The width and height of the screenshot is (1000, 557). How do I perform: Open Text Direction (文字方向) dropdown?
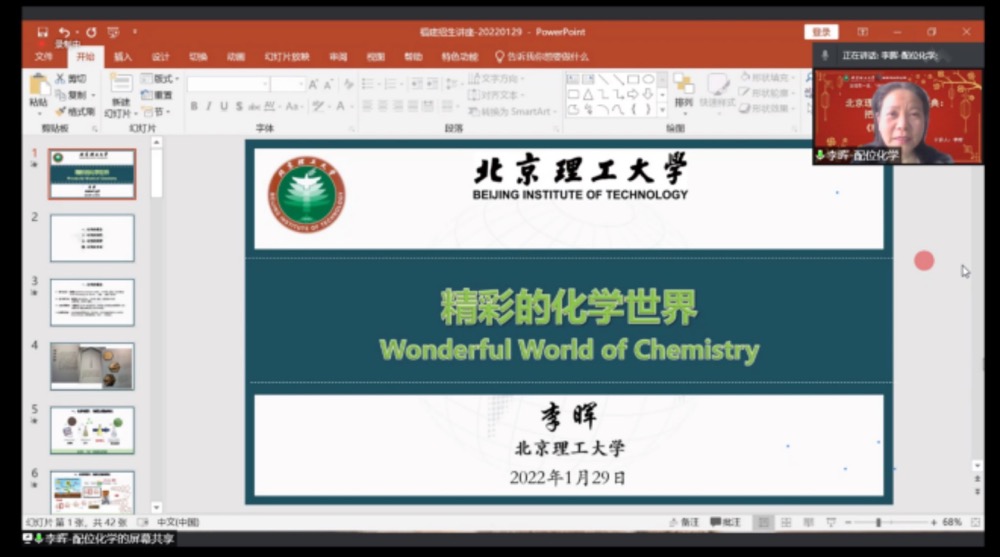coord(496,78)
